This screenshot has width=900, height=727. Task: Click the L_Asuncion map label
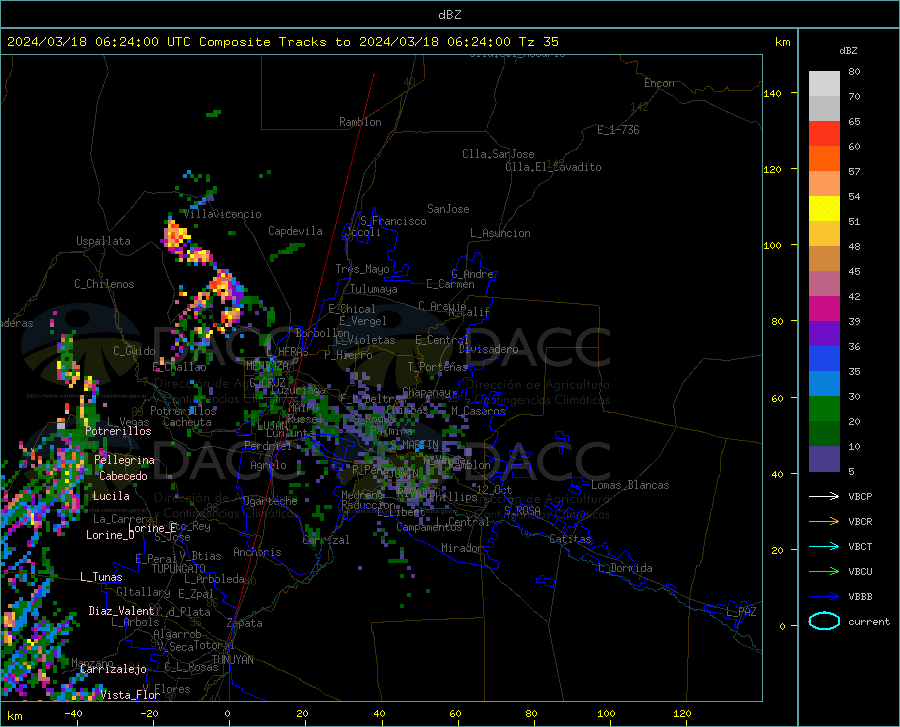click(x=500, y=233)
